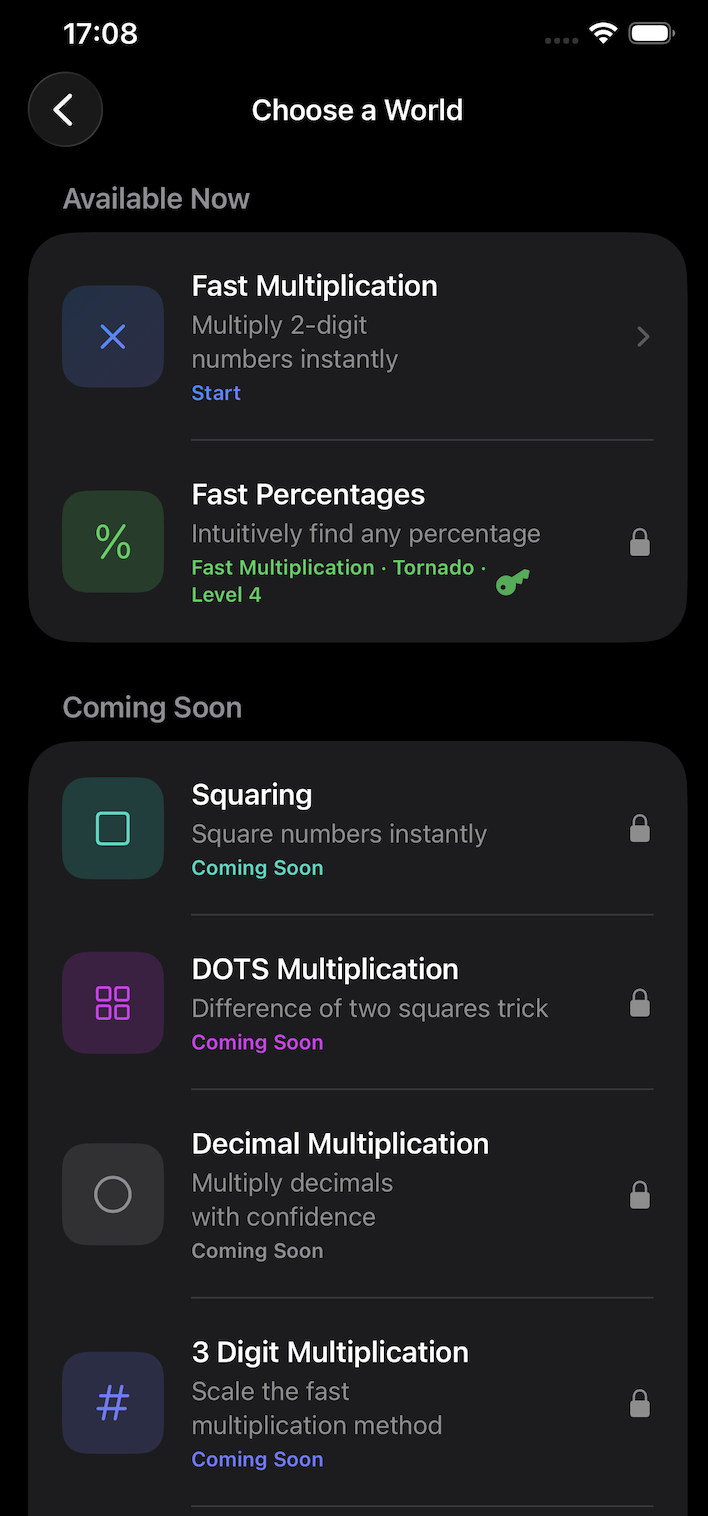The width and height of the screenshot is (708, 1516).
Task: Tap the back arrow button
Action: 65,110
